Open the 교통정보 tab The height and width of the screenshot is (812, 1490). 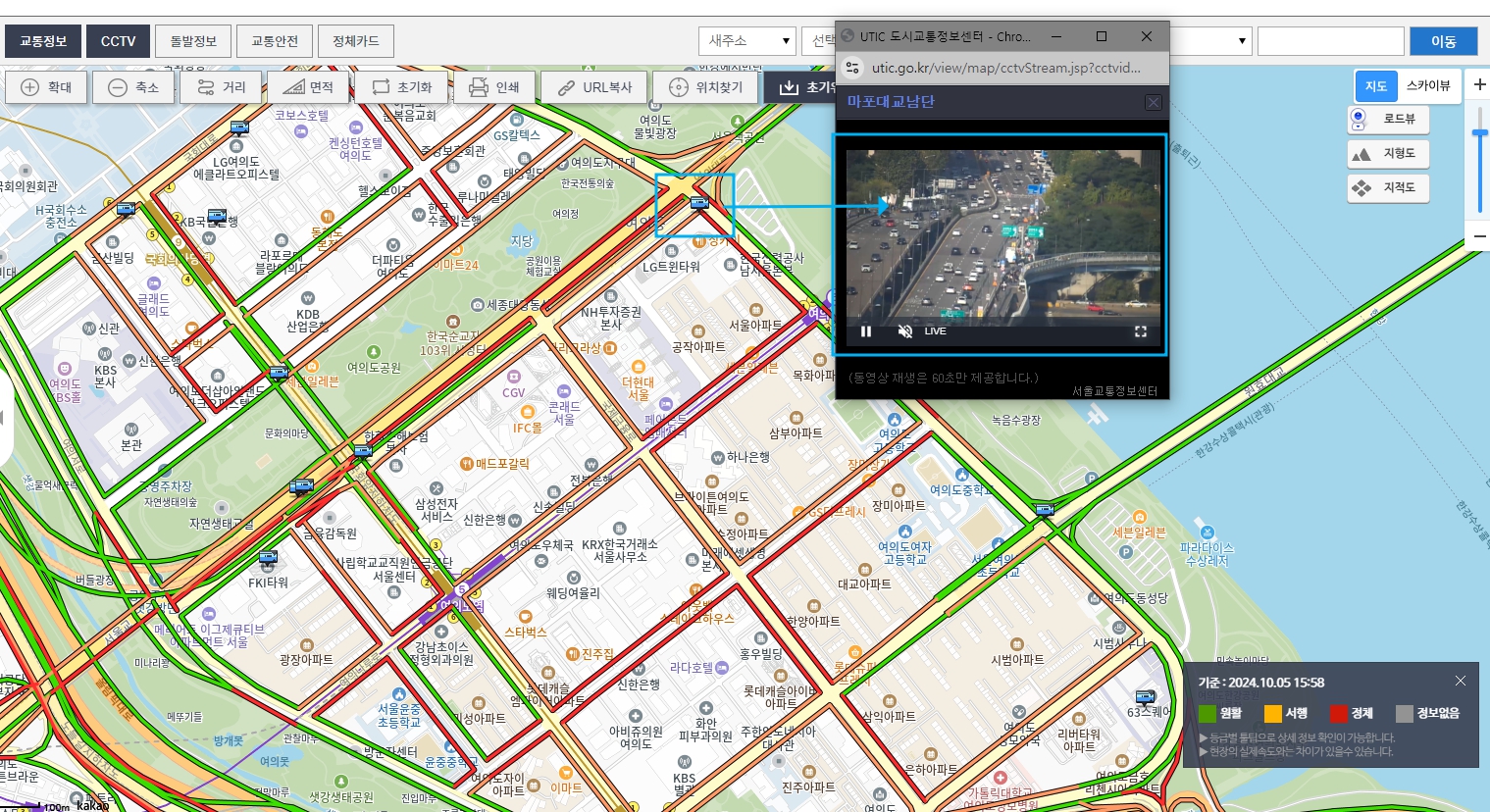[43, 41]
